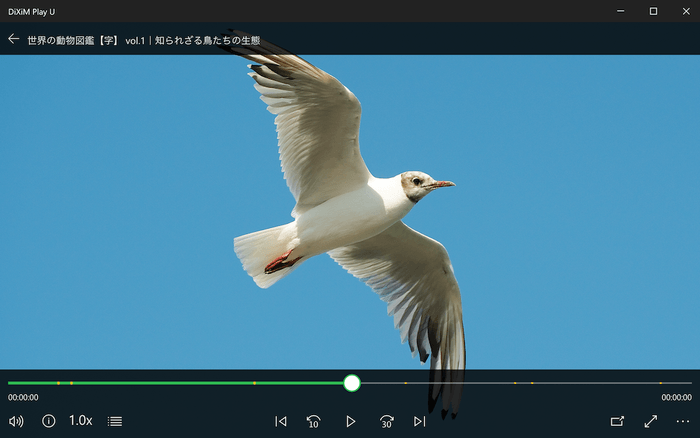This screenshot has height=438, width=700.
Task: Click the elapsed time 00:00:00 on left
Action: [23, 397]
